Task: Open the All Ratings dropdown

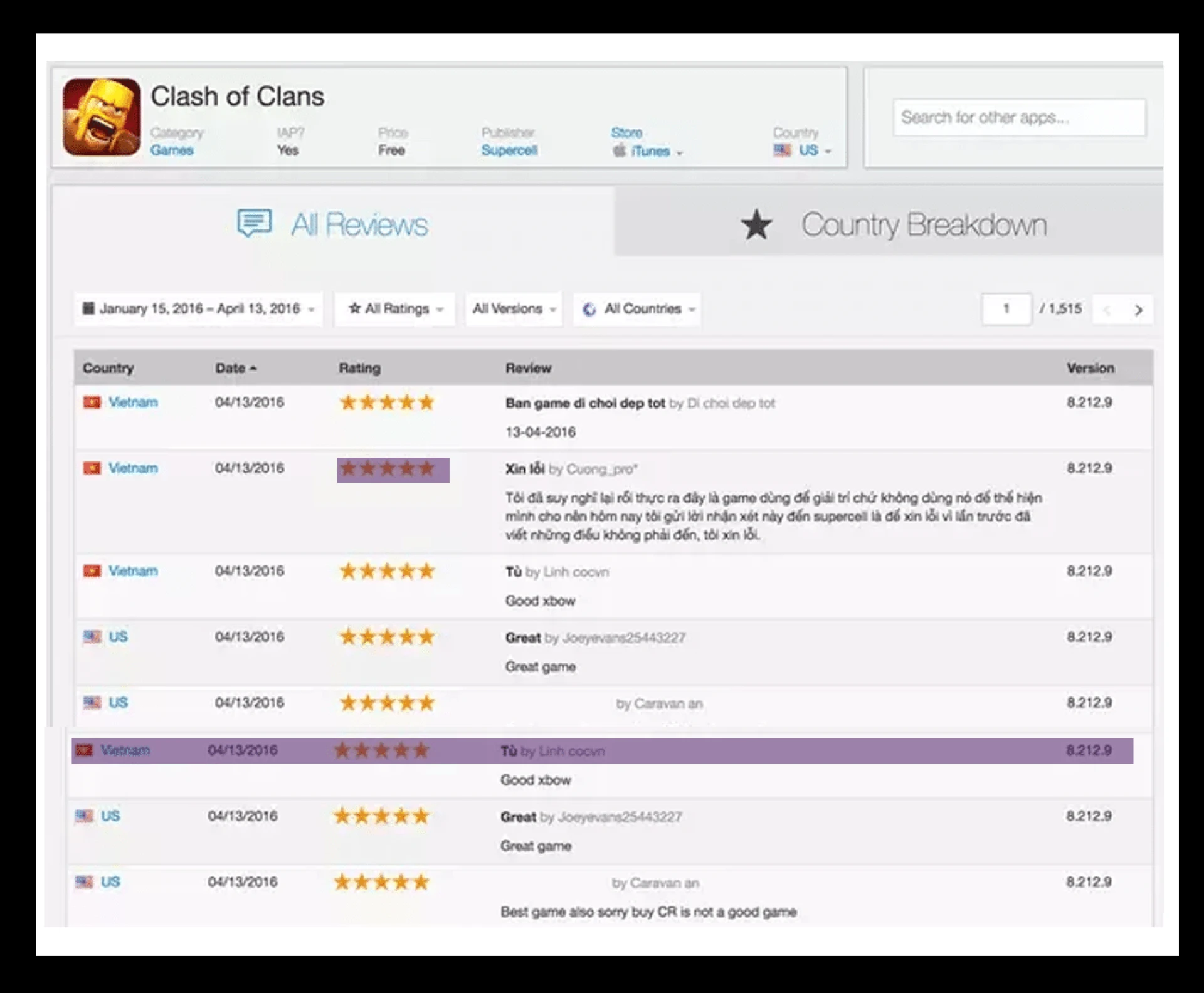Action: click(395, 308)
